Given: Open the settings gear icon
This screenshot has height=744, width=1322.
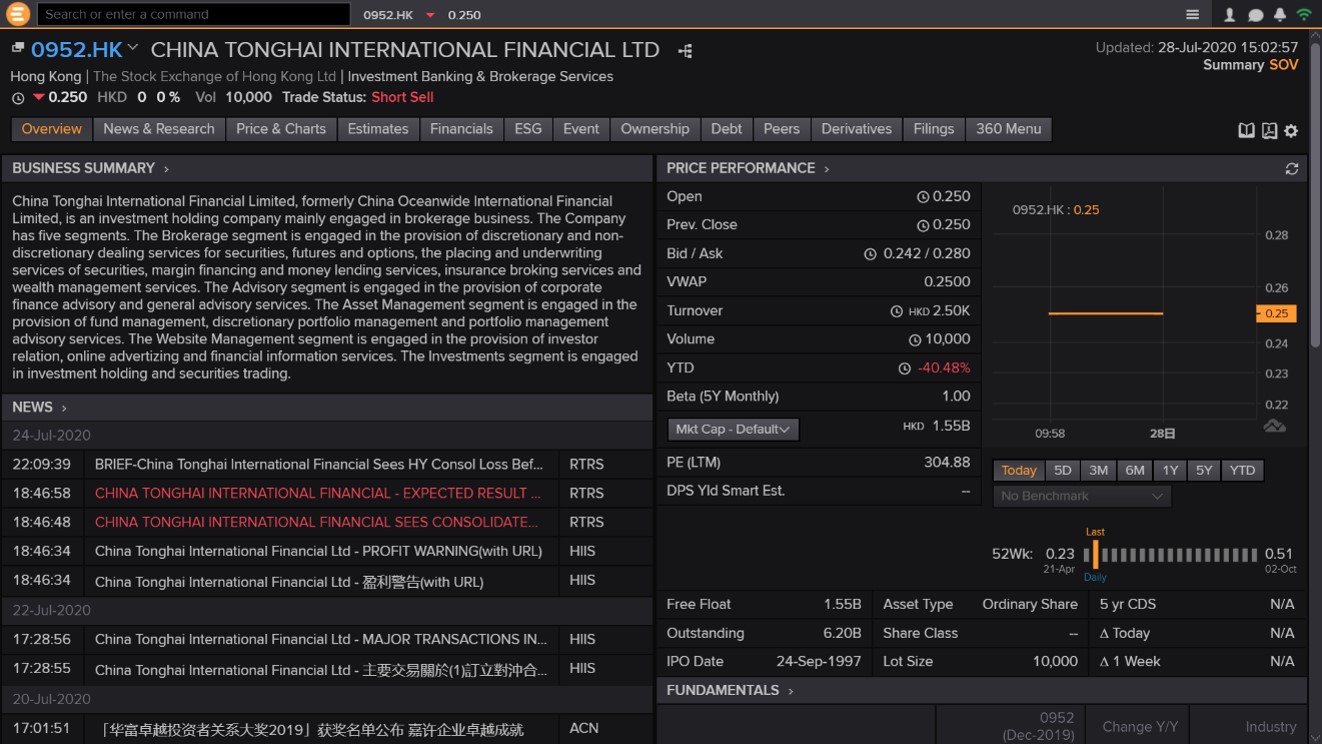Looking at the screenshot, I should tap(1291, 130).
